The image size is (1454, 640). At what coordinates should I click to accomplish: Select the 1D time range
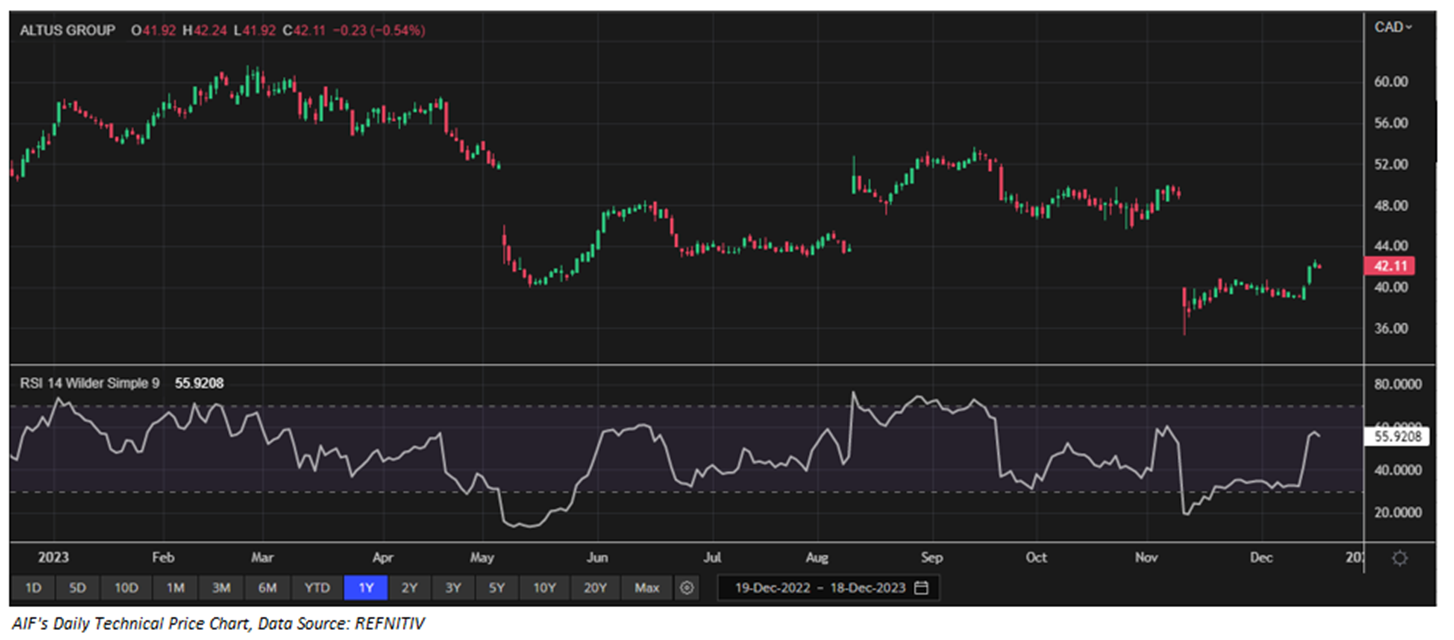tap(33, 588)
